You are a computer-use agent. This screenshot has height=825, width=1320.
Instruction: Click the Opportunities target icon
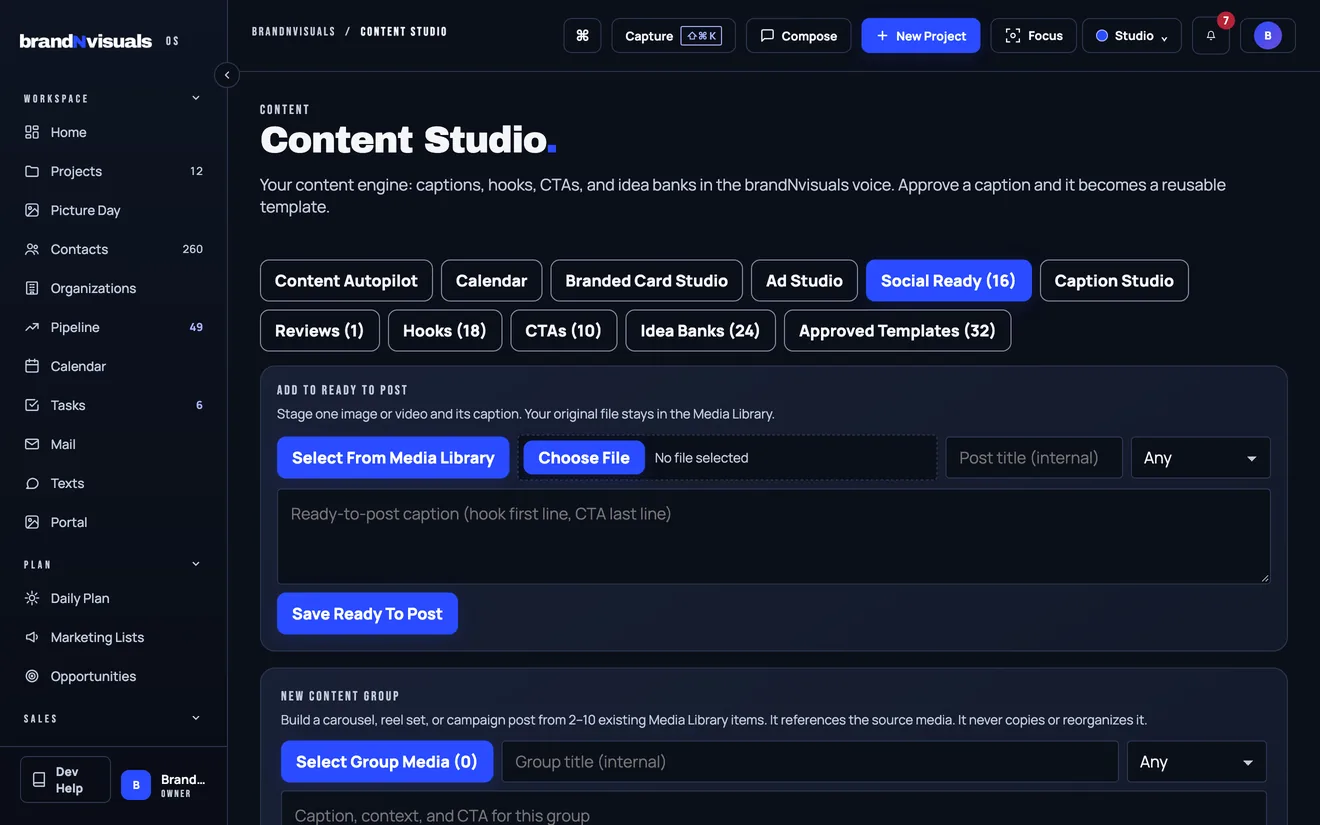(32, 676)
